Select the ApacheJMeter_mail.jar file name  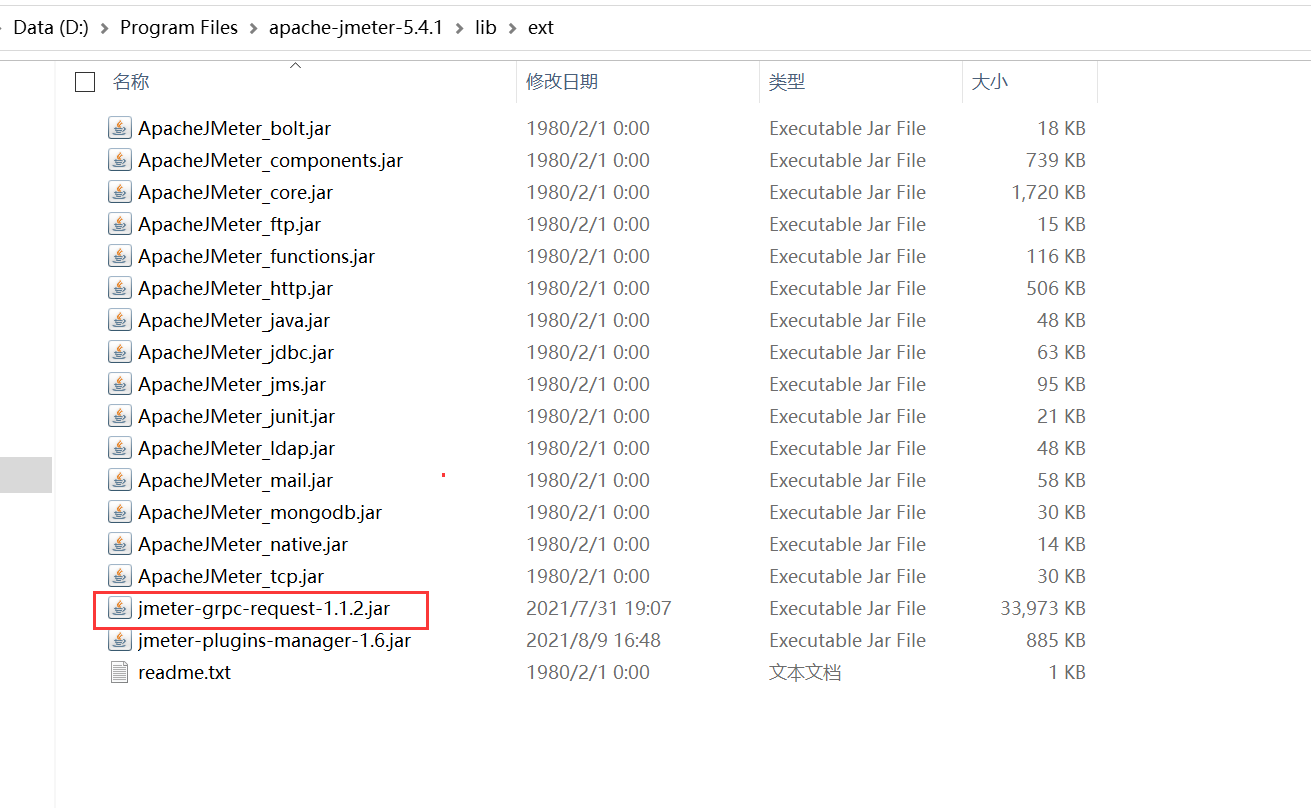click(236, 480)
